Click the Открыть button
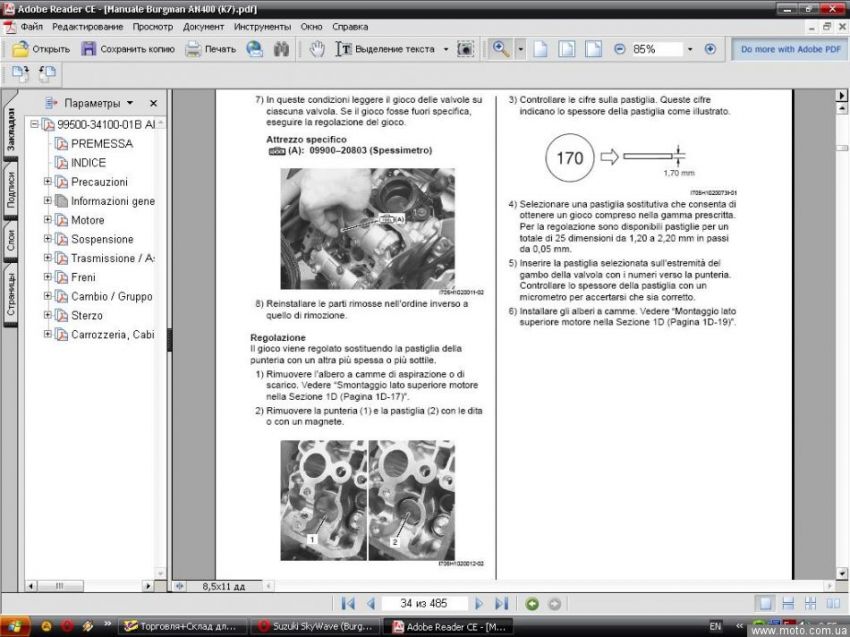The height and width of the screenshot is (637, 850). tap(41, 49)
